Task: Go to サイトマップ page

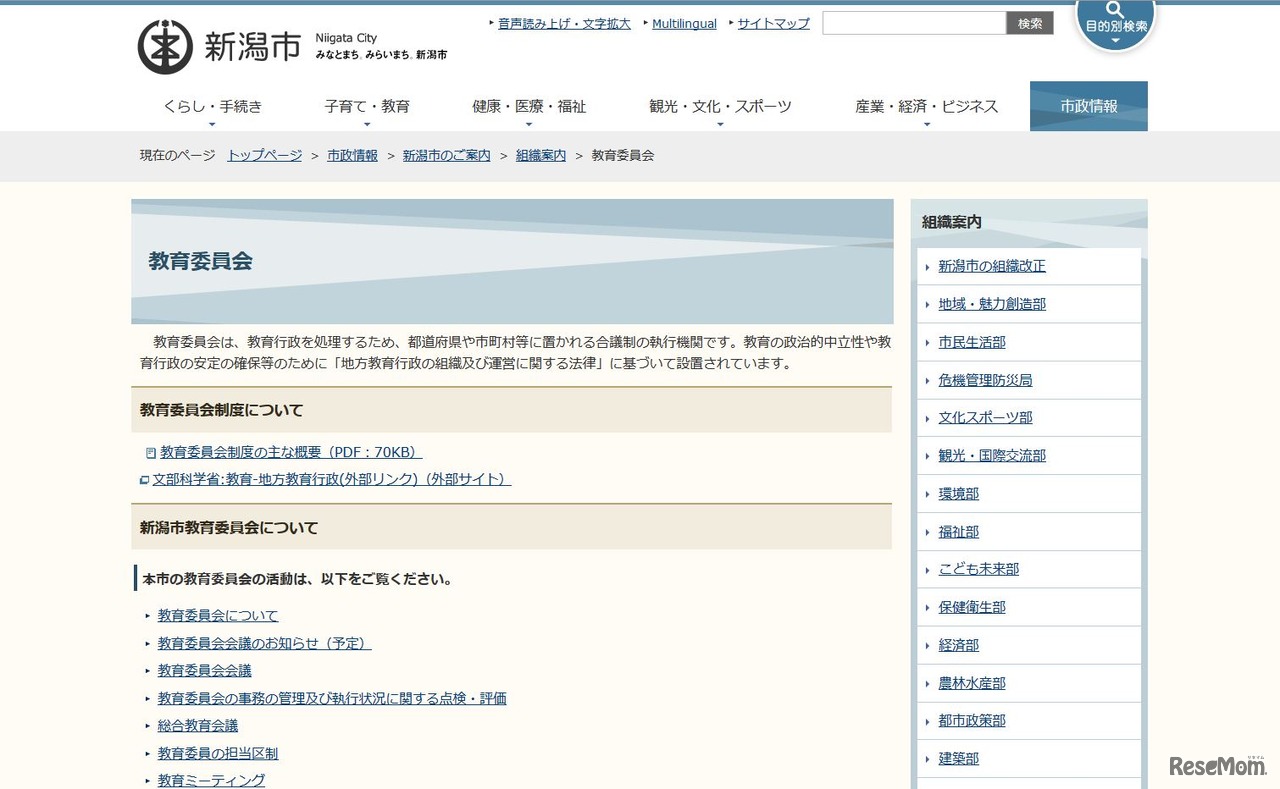Action: pos(773,24)
